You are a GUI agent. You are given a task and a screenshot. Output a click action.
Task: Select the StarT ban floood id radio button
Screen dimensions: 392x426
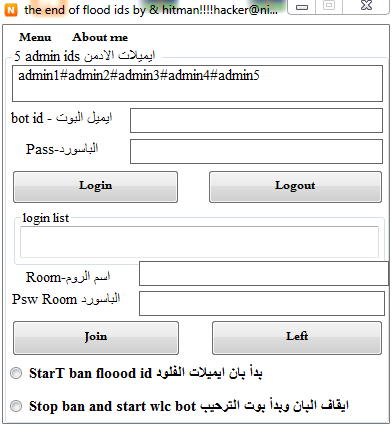coord(16,373)
